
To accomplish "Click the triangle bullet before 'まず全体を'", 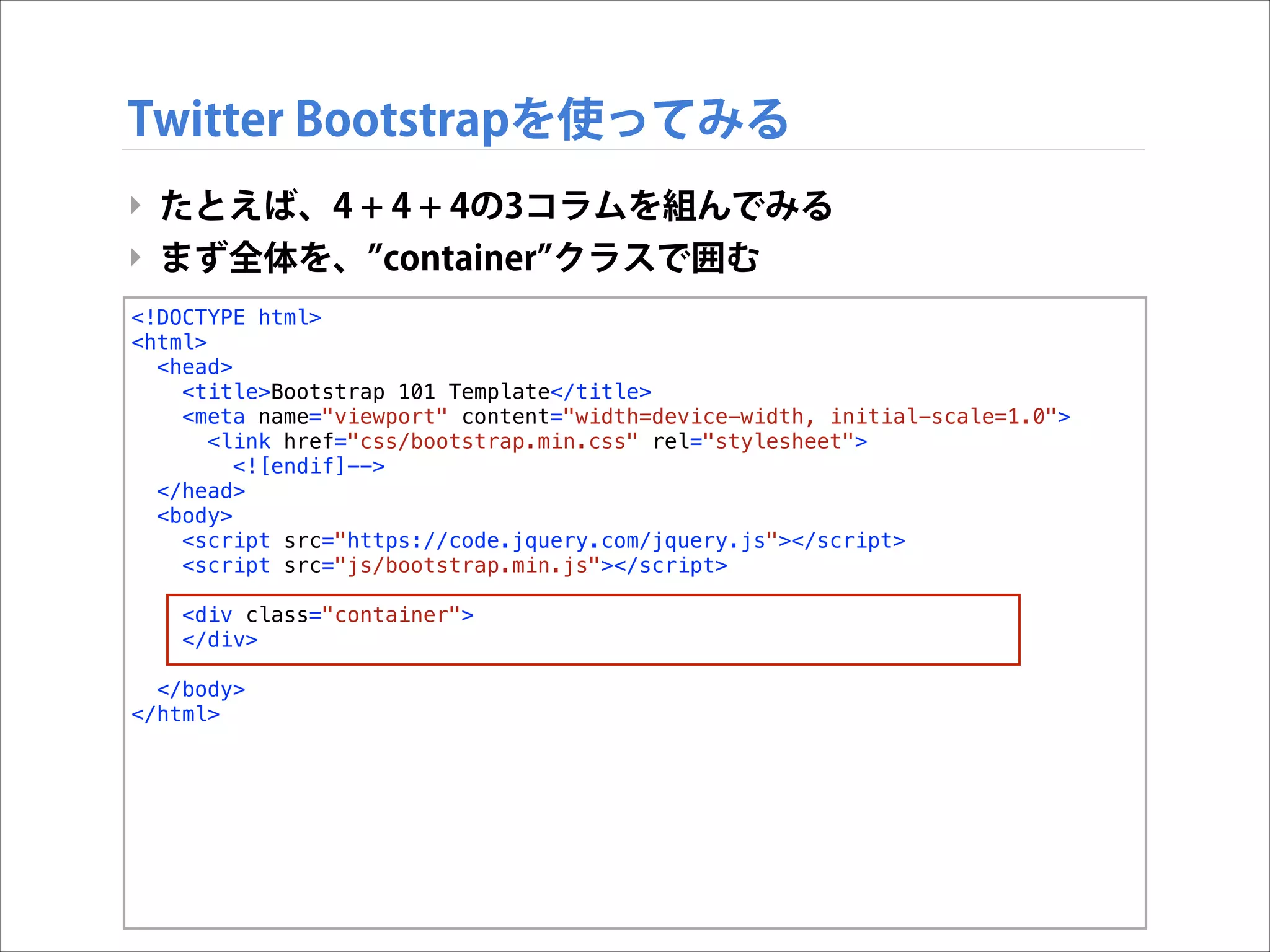I will [x=136, y=257].
